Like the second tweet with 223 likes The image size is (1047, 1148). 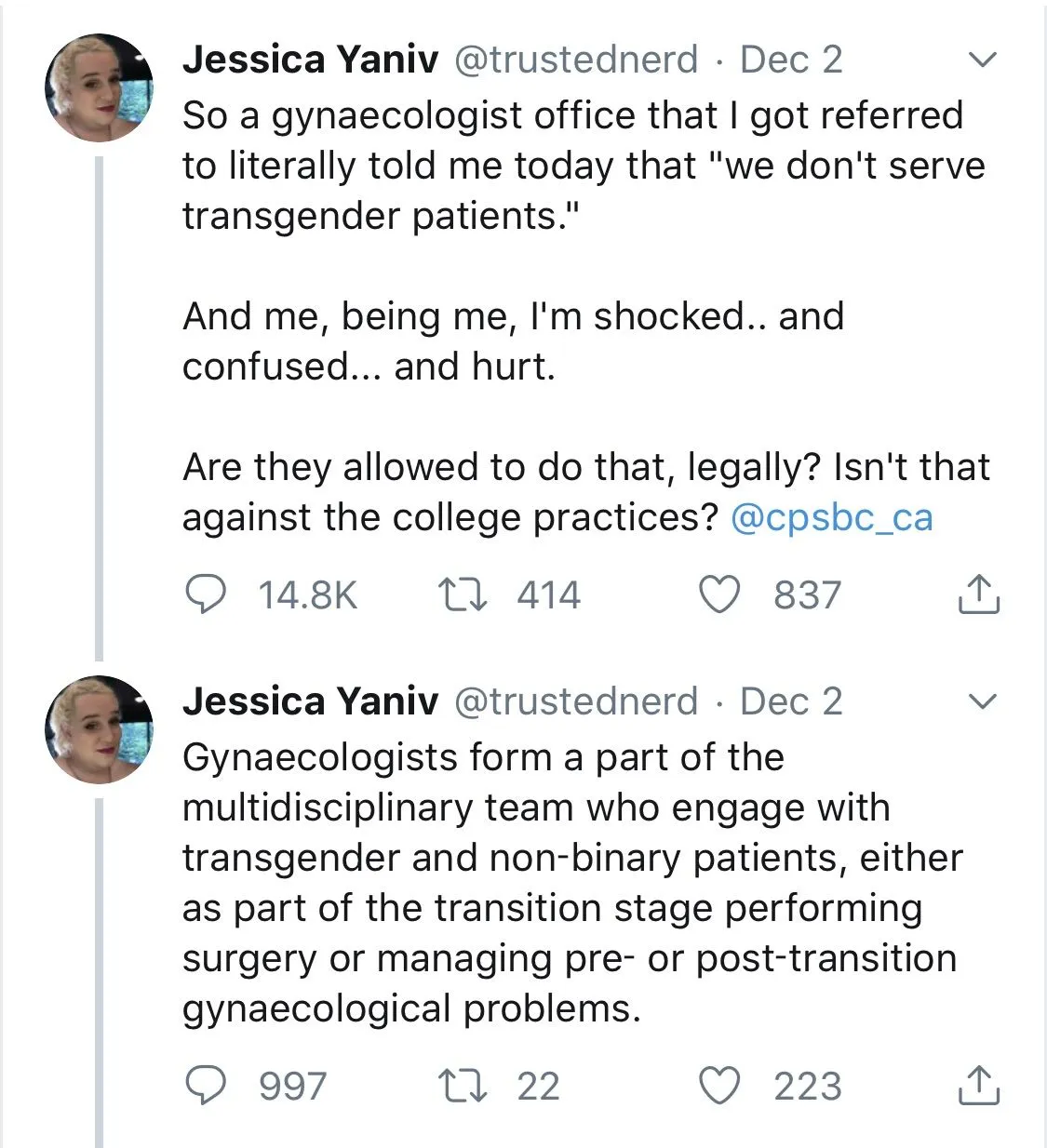[x=718, y=1086]
